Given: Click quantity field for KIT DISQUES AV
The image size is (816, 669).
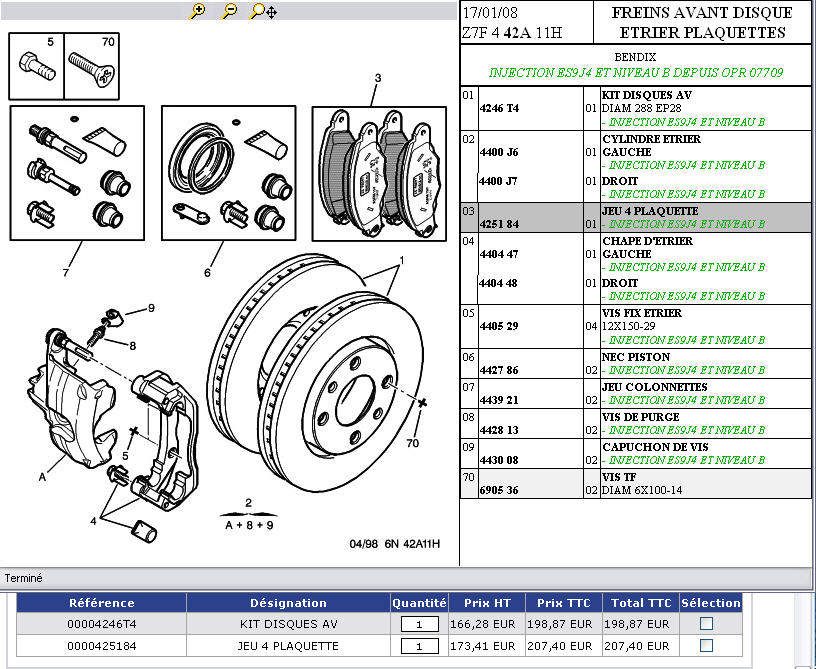Looking at the screenshot, I should [420, 623].
